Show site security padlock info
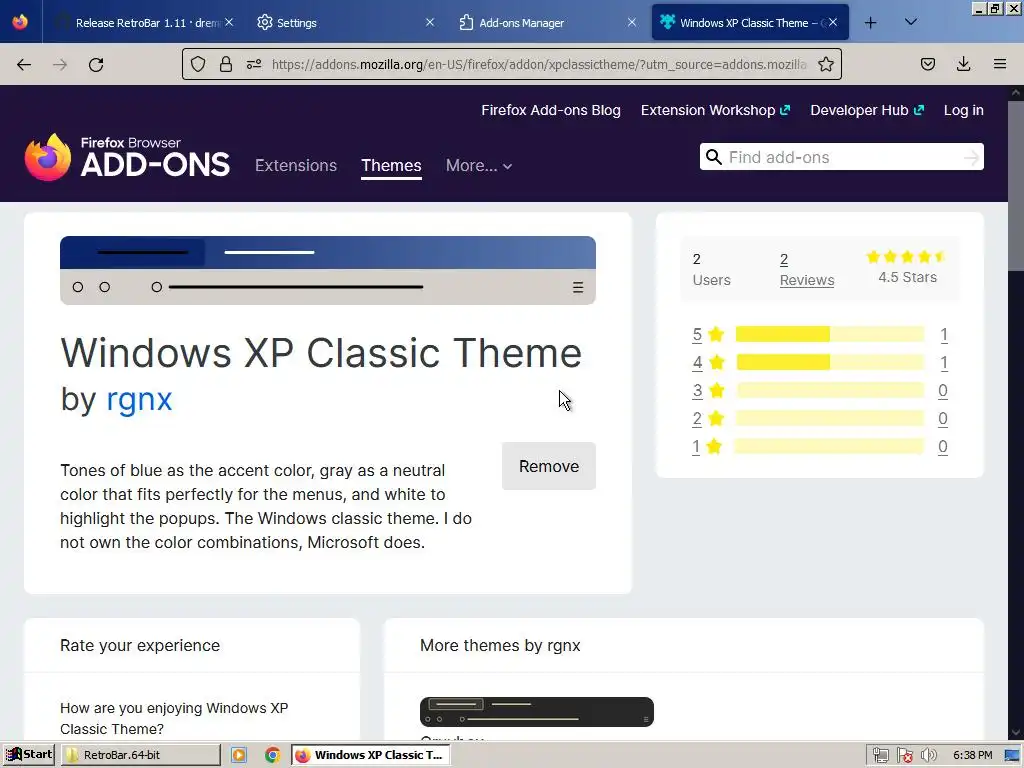Image resolution: width=1024 pixels, height=768 pixels. click(x=226, y=64)
